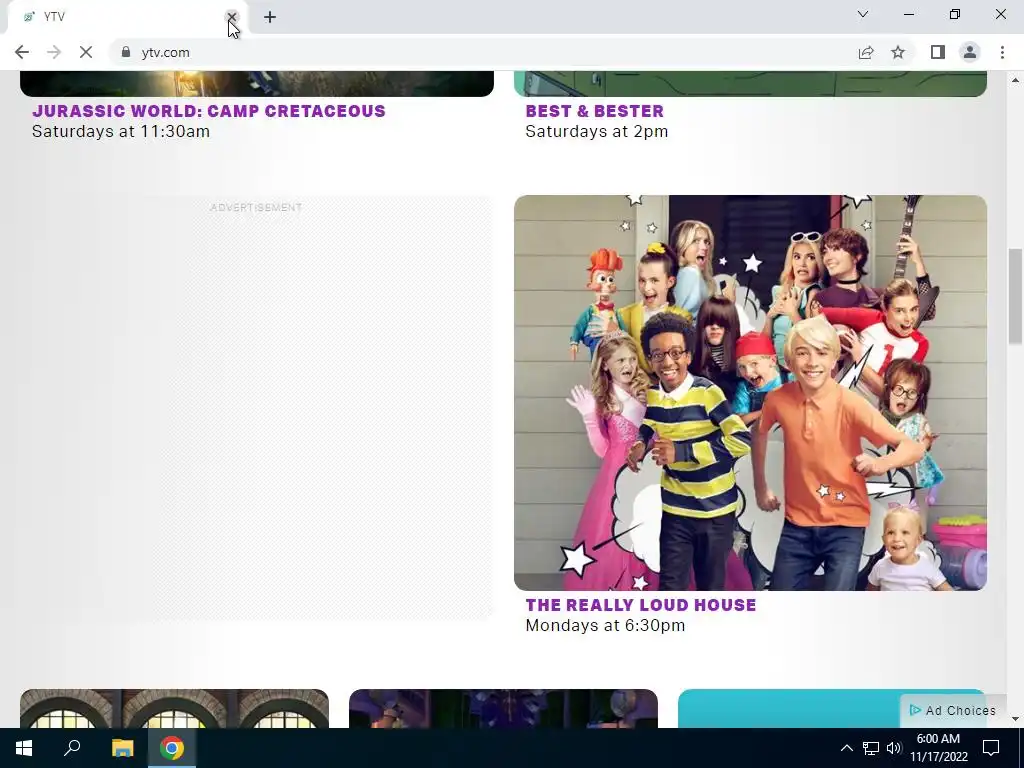The image size is (1024, 768).
Task: Click the 'Saturdays at 11:30am' schedule text
Action: (x=121, y=131)
